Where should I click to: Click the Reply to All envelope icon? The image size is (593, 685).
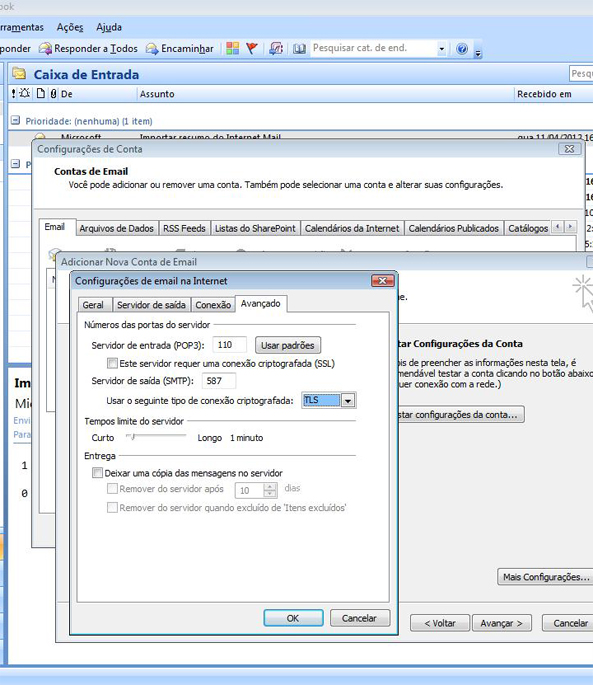[45, 48]
